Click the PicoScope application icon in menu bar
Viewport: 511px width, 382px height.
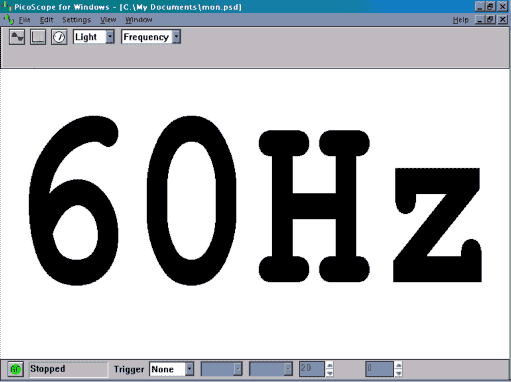8,20
